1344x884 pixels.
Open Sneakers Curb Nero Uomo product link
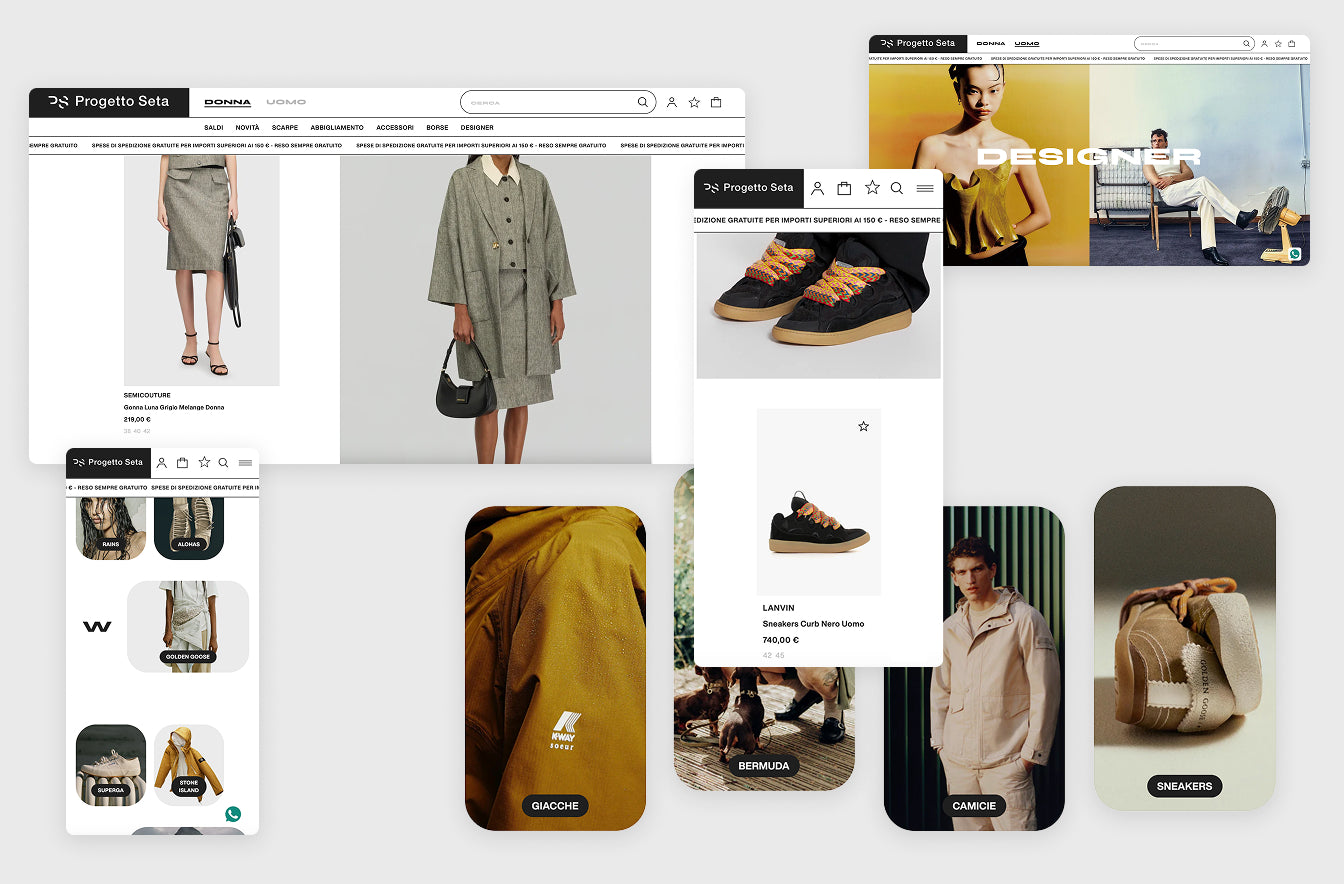(813, 624)
